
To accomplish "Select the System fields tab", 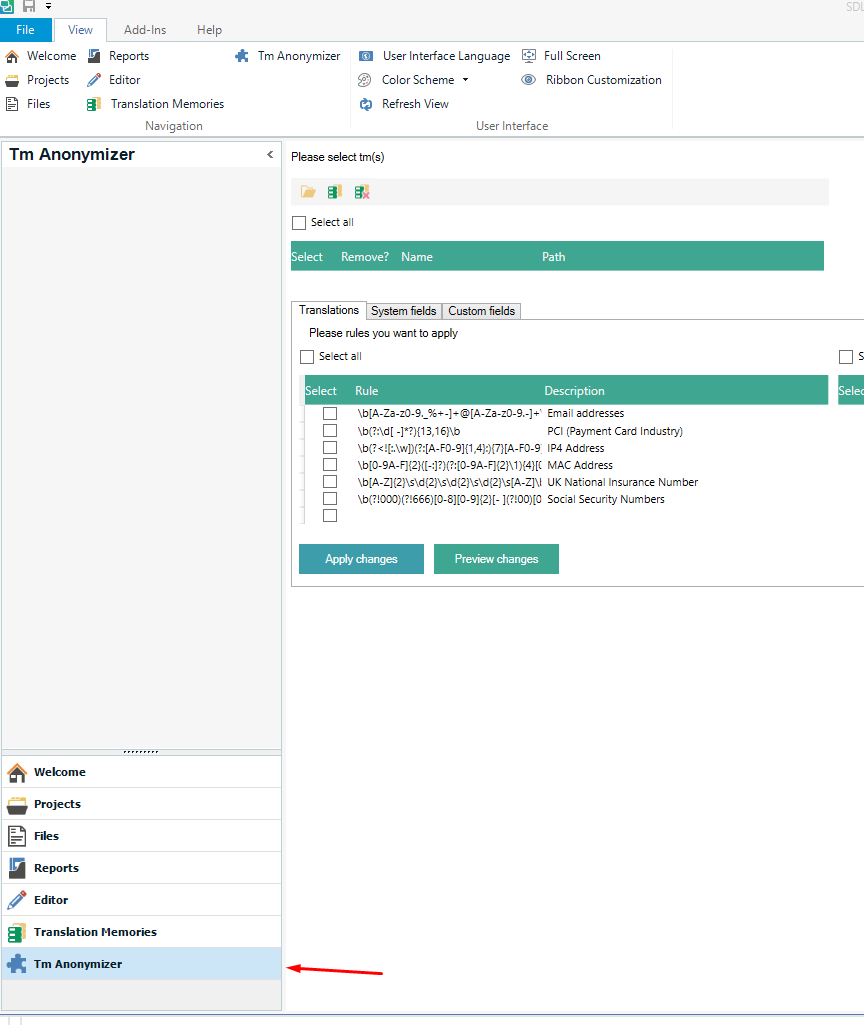I will point(404,311).
